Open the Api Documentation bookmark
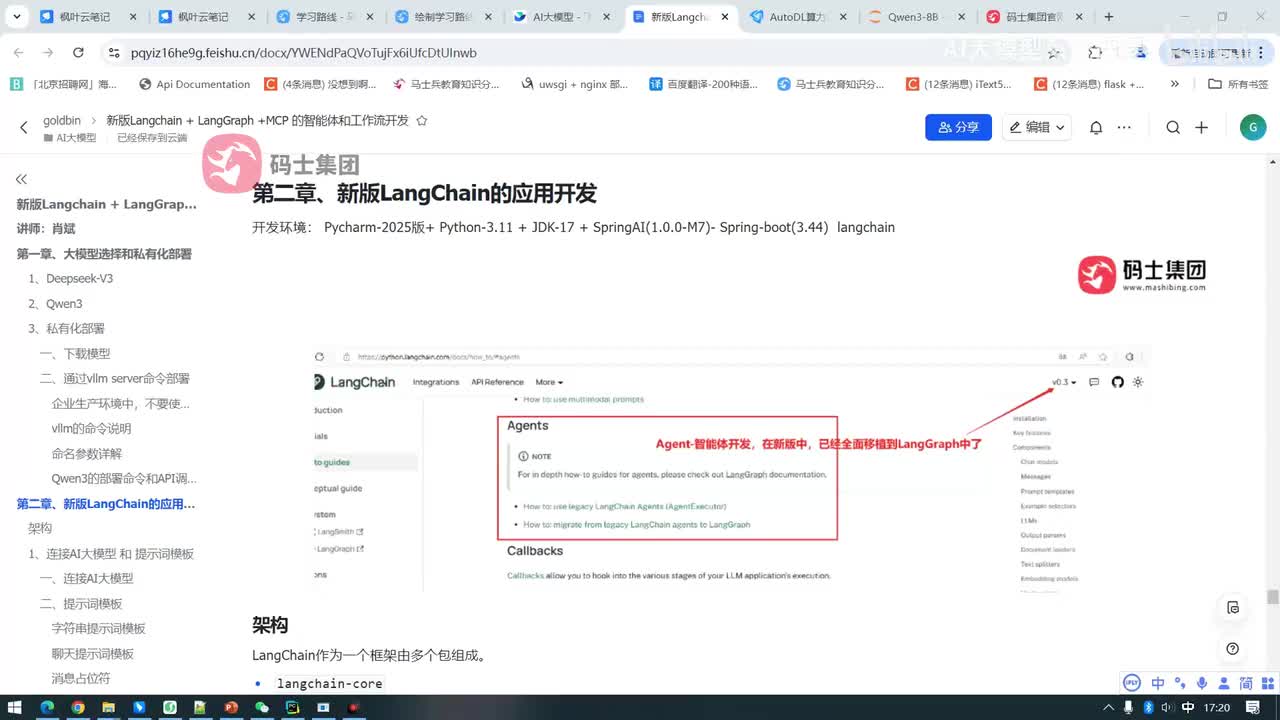 (195, 84)
